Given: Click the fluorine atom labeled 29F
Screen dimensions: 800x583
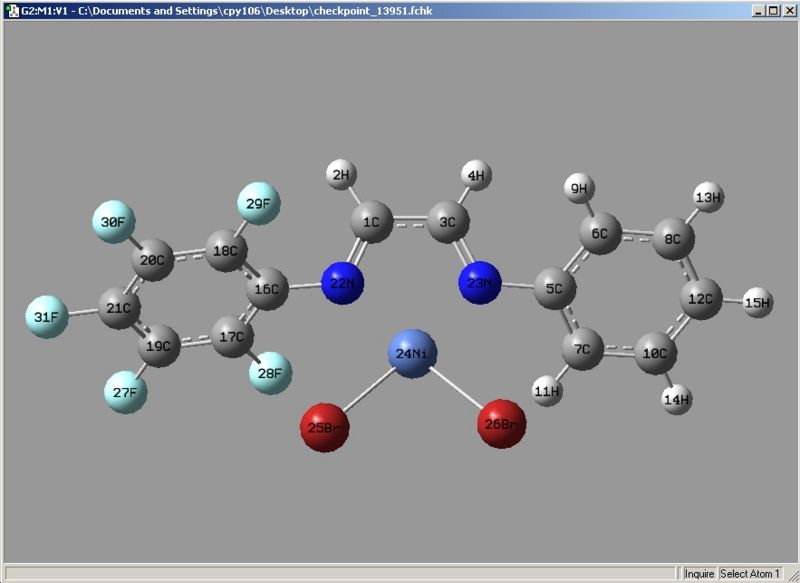Looking at the screenshot, I should [x=258, y=204].
